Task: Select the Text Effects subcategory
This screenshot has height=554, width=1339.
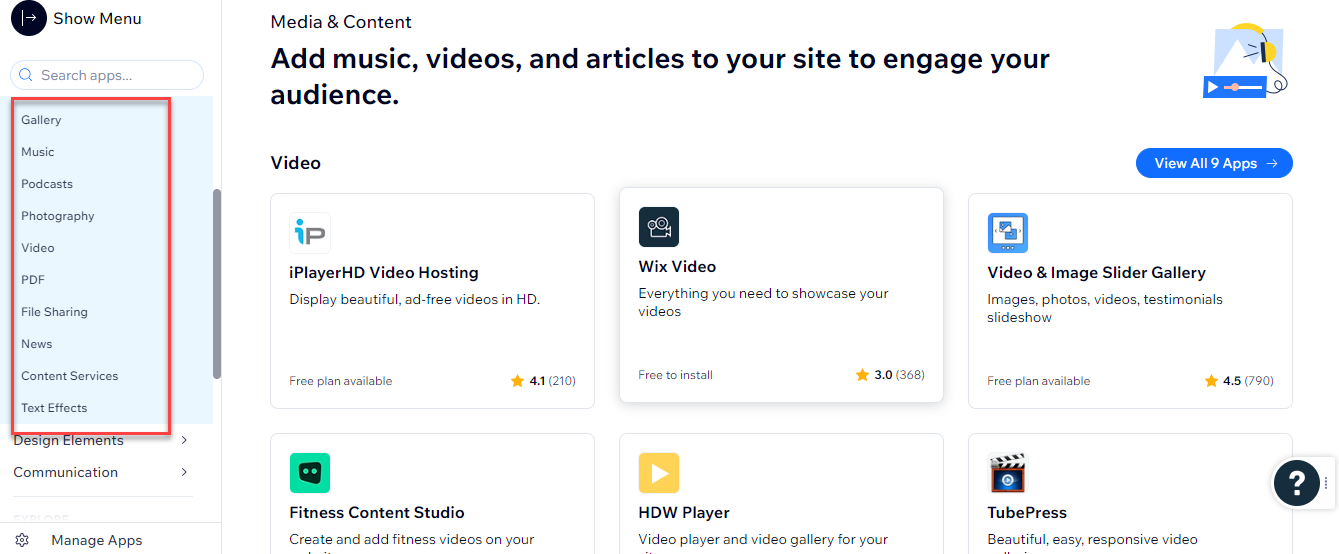Action: tap(54, 408)
